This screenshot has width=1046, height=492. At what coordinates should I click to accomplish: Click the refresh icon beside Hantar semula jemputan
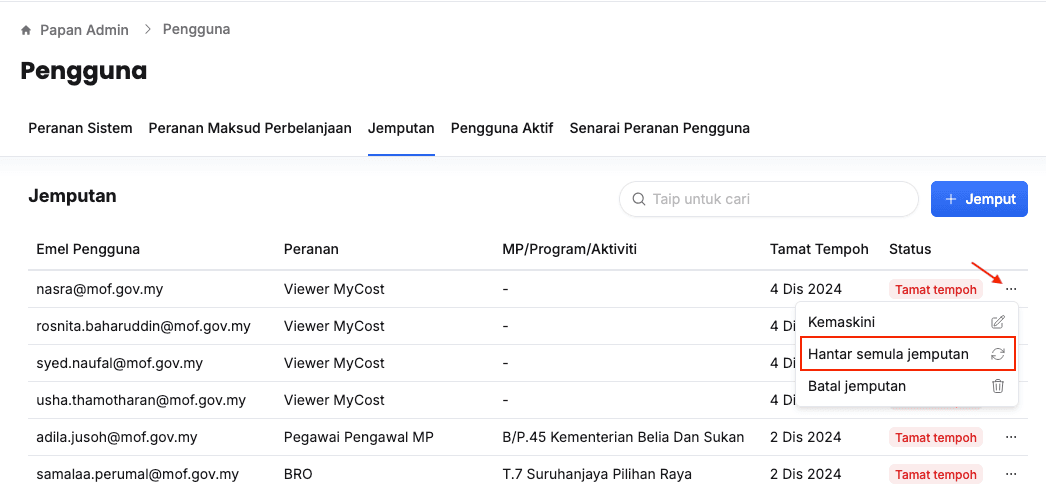pyautogui.click(x=997, y=354)
